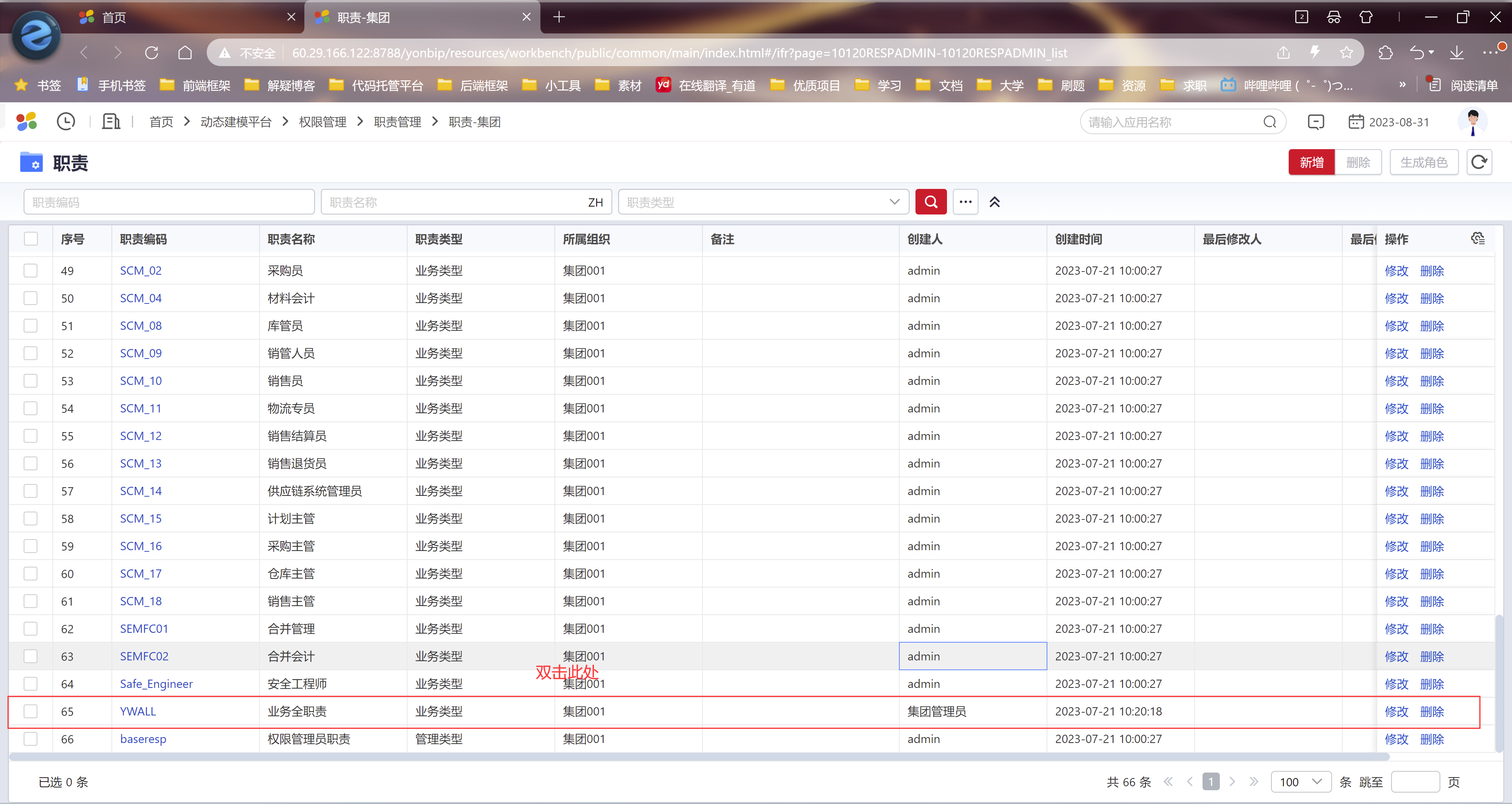
Task: Open the more filters ellipsis button
Action: pyautogui.click(x=965, y=202)
